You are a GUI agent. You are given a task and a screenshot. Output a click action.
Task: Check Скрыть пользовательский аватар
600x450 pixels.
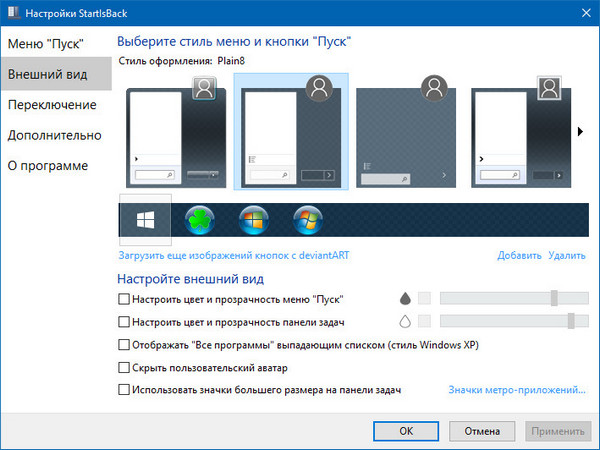[124, 367]
